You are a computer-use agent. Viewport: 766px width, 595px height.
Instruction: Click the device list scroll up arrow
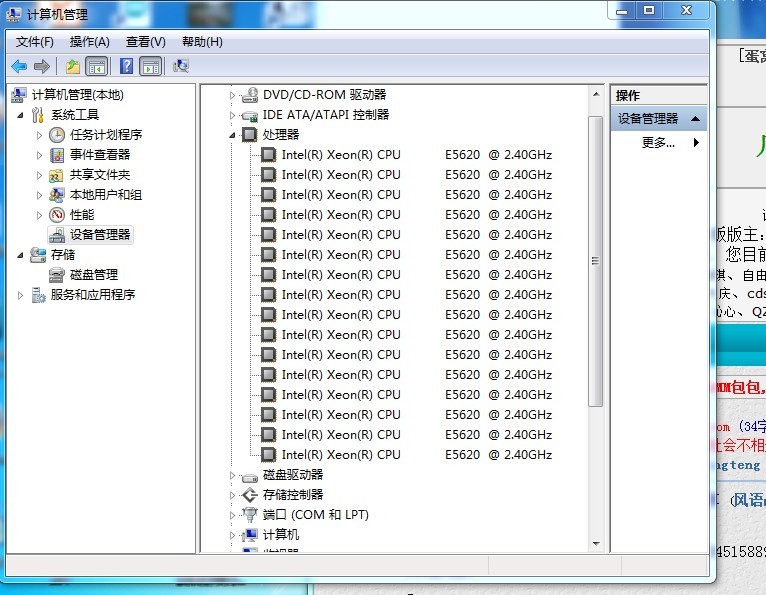pyautogui.click(x=596, y=94)
